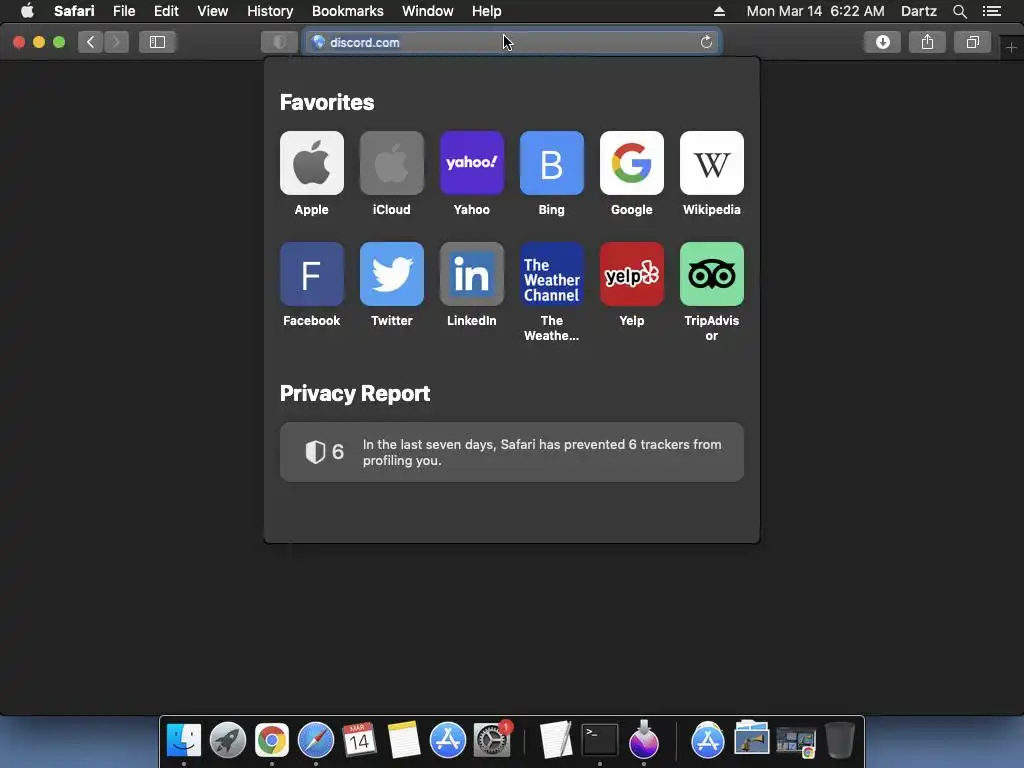Open the LinkedIn favorite

pyautogui.click(x=472, y=274)
